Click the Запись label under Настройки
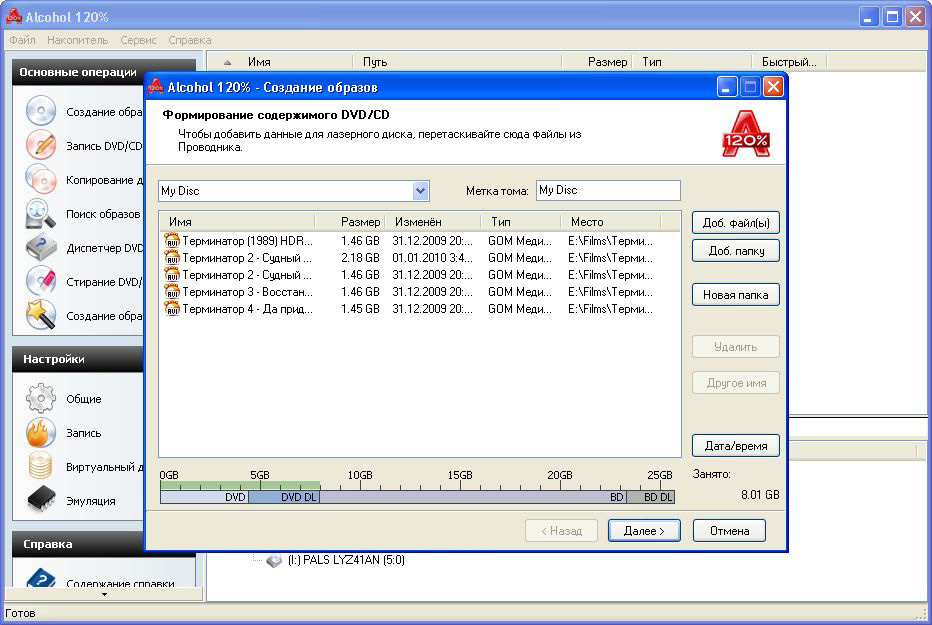This screenshot has width=932, height=625. click(x=83, y=433)
